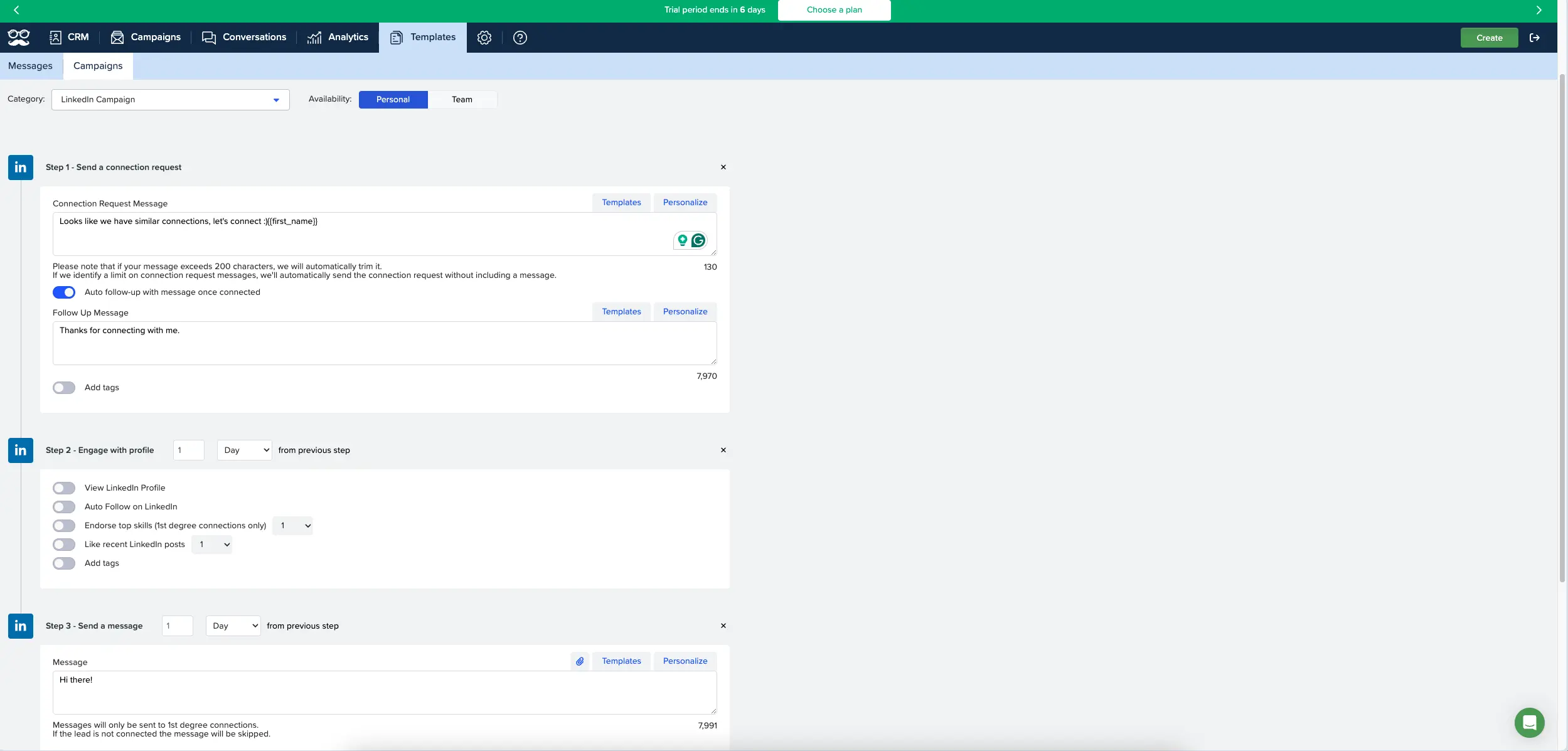Image resolution: width=1568 pixels, height=751 pixels.
Task: Click the attachment paperclip icon in Step 3
Action: 580,661
